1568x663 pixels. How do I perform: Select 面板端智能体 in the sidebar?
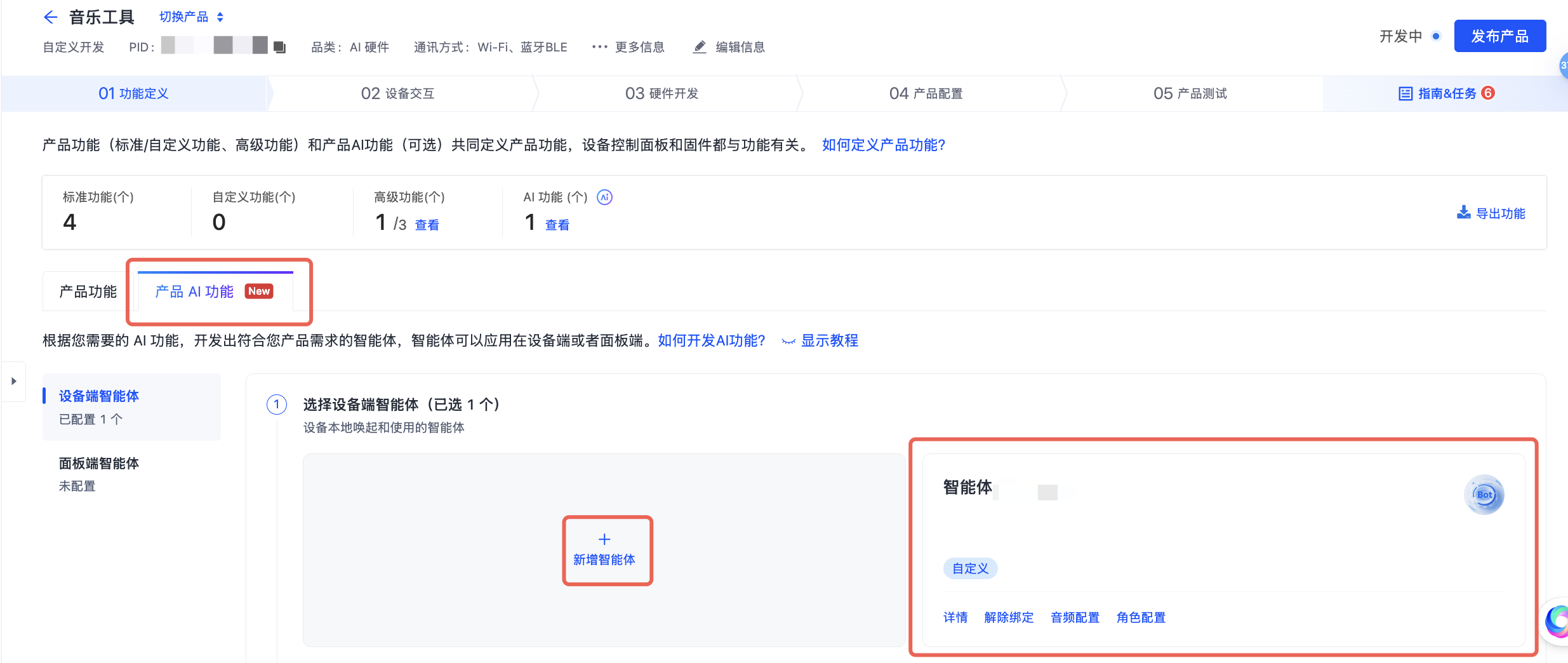tap(99, 464)
